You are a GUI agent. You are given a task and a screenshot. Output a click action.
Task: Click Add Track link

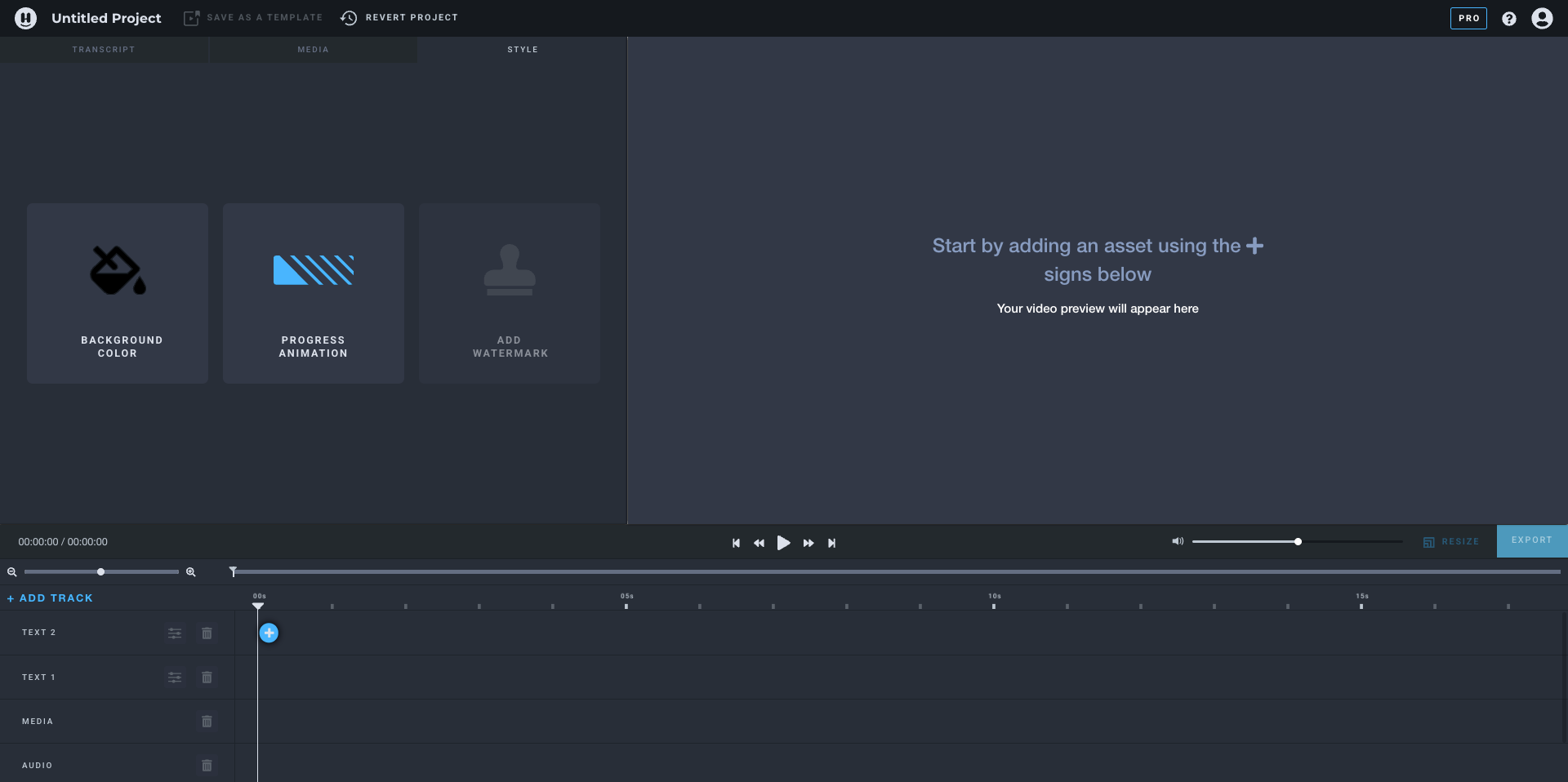pyautogui.click(x=51, y=598)
